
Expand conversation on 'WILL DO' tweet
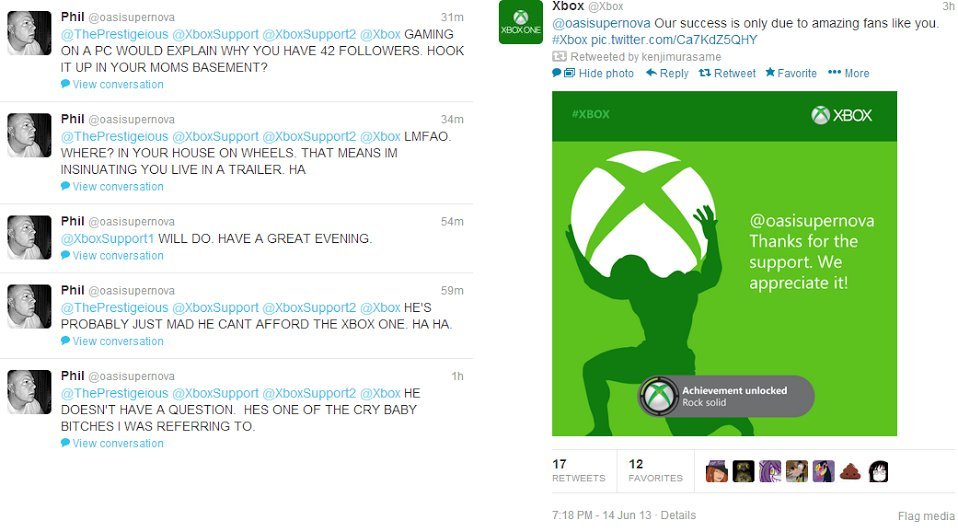(x=117, y=256)
